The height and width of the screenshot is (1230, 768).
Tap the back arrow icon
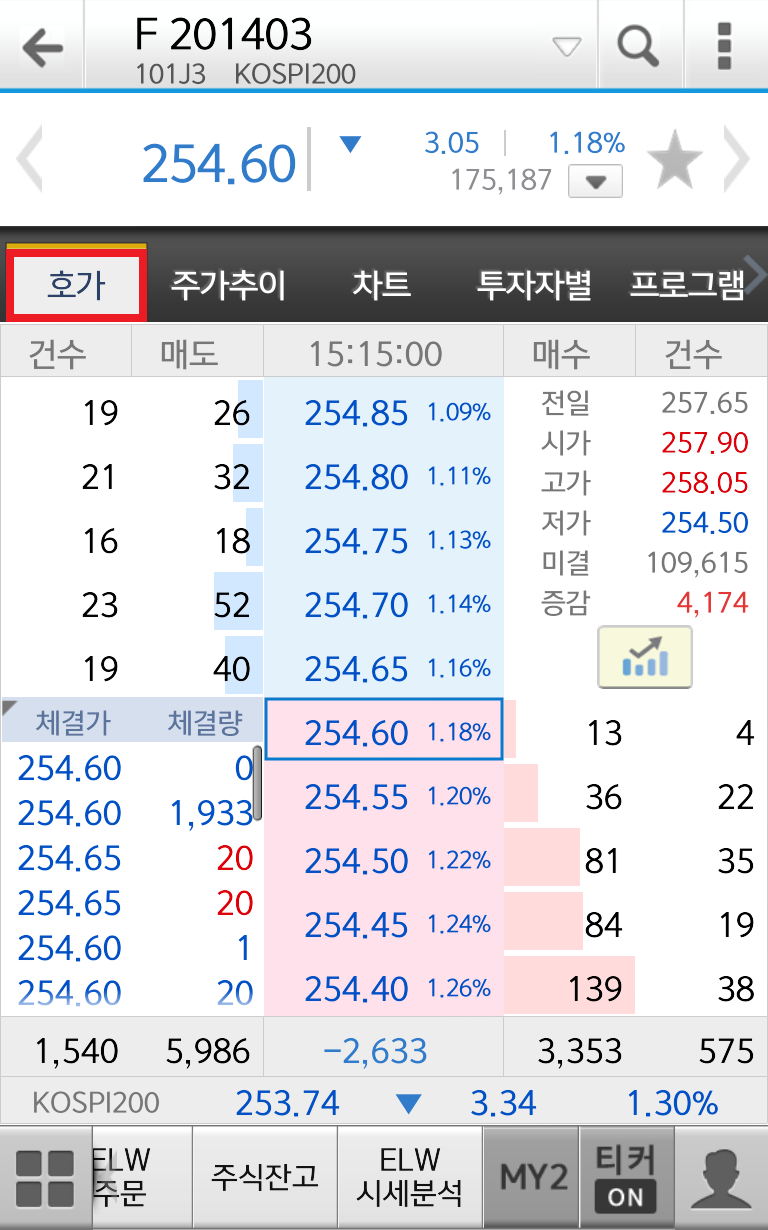[41, 46]
